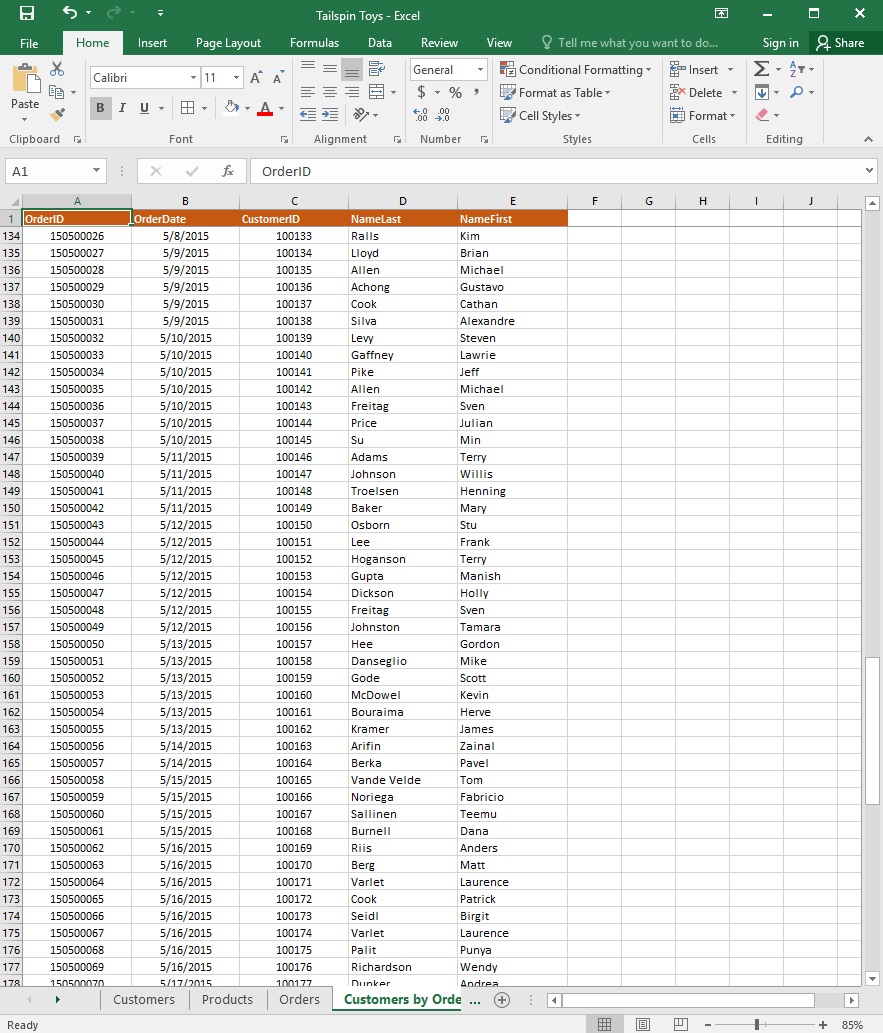Switch to Page Layout view in status bar
883x1033 pixels.
(x=643, y=1024)
